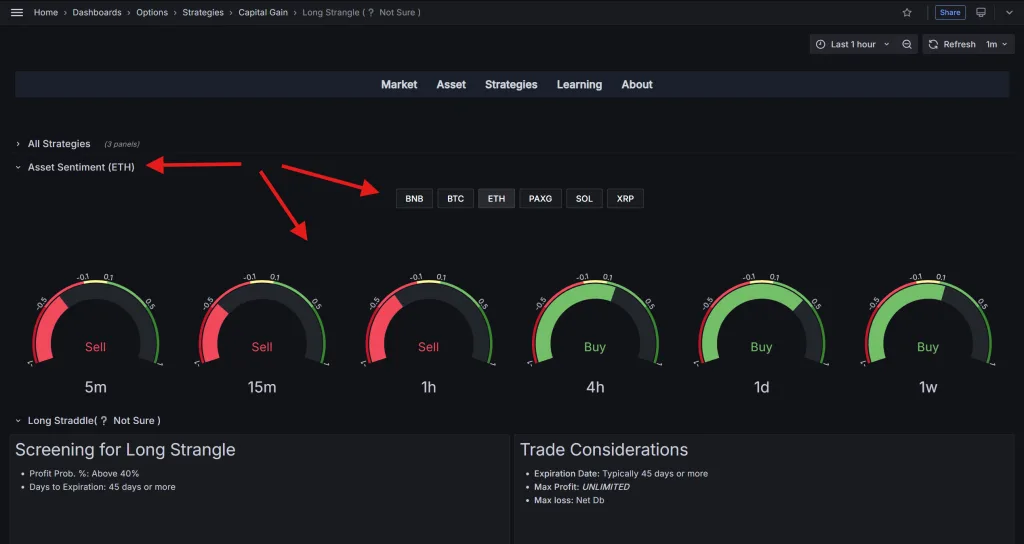Select 'Max Profit: UNLIMITED' line
Image resolution: width=1024 pixels, height=544 pixels.
coord(582,487)
